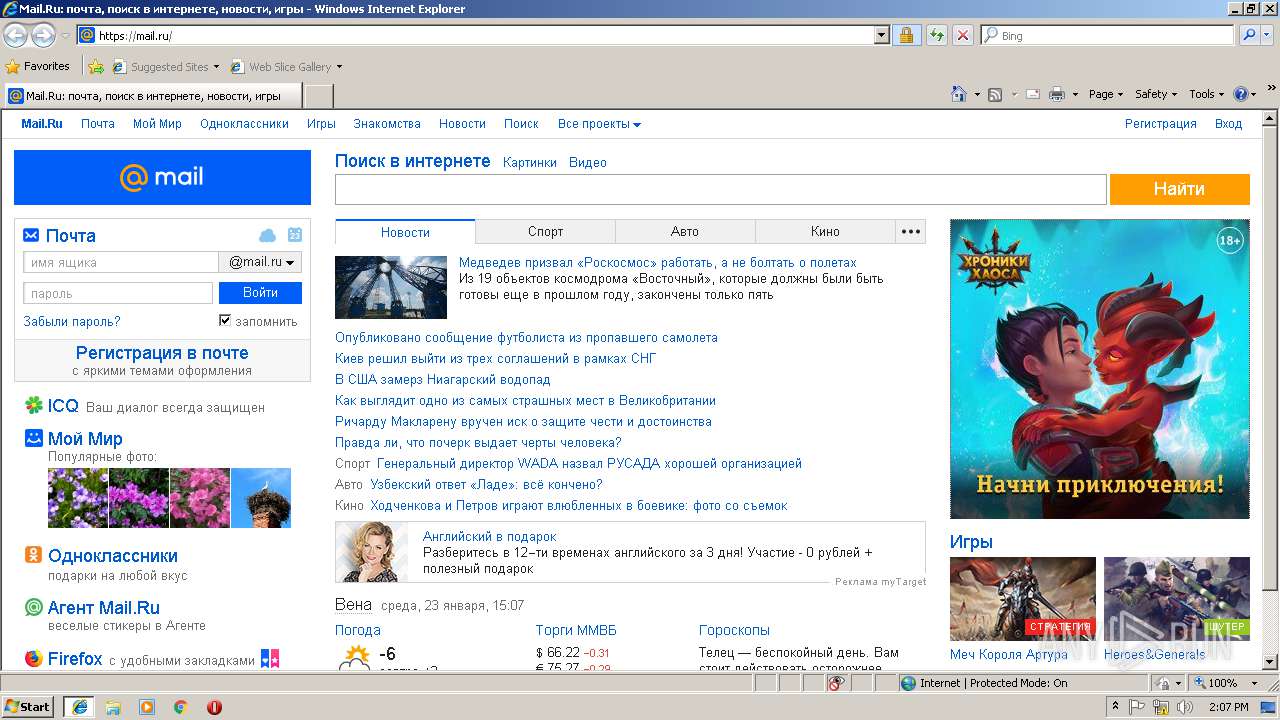Click the page vertical scrollbar down arrow
This screenshot has height=720, width=1280.
click(x=1270, y=662)
